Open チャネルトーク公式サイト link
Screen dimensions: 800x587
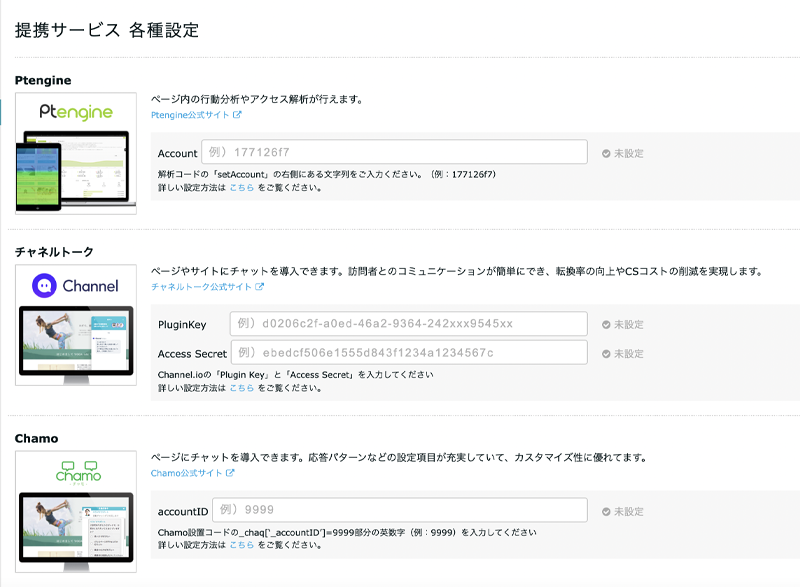[201, 287]
